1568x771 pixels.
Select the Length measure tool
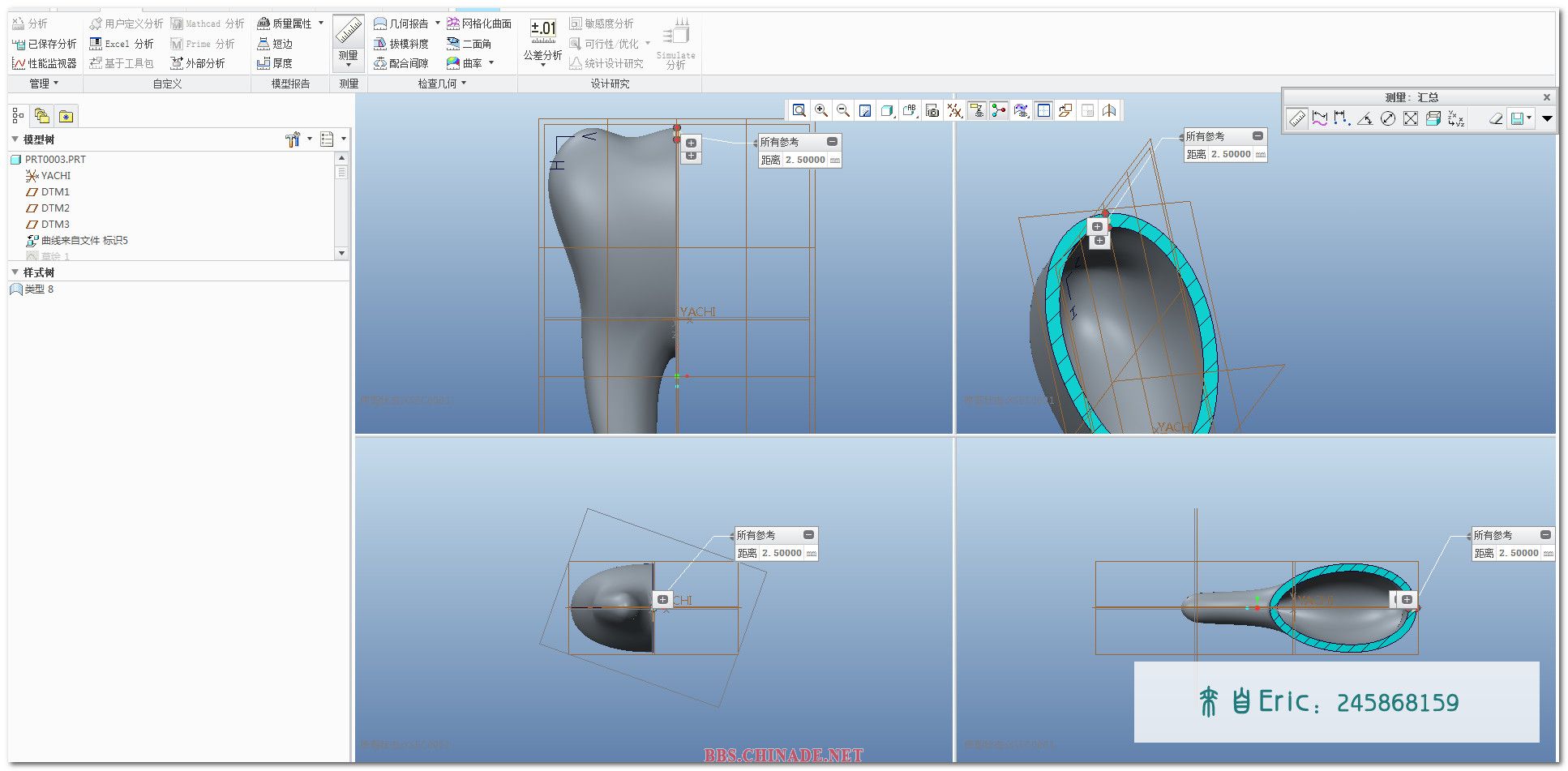[x=1320, y=118]
